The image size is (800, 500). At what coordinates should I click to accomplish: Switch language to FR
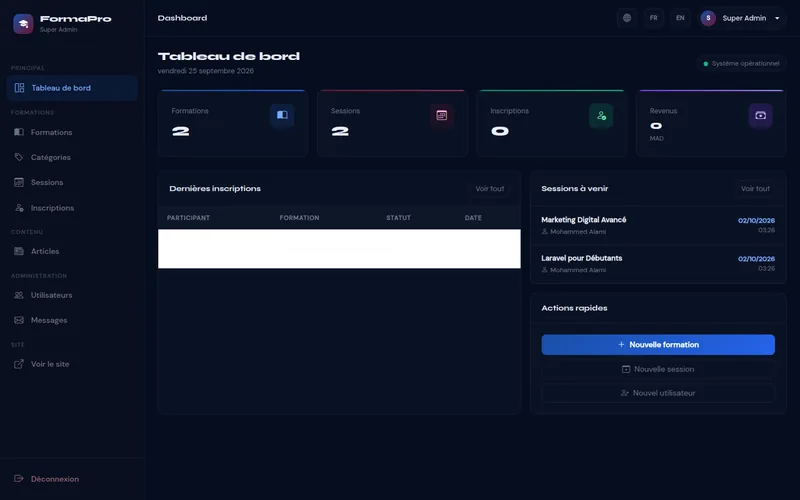(654, 18)
